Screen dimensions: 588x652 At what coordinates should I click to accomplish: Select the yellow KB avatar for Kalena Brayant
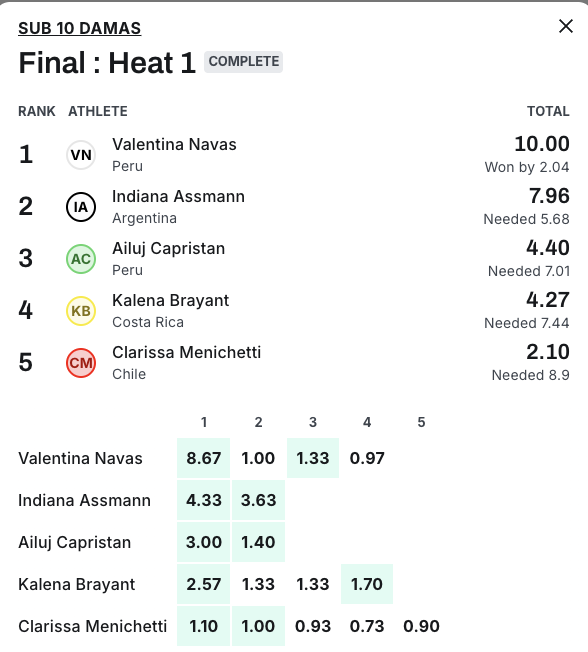(x=81, y=311)
